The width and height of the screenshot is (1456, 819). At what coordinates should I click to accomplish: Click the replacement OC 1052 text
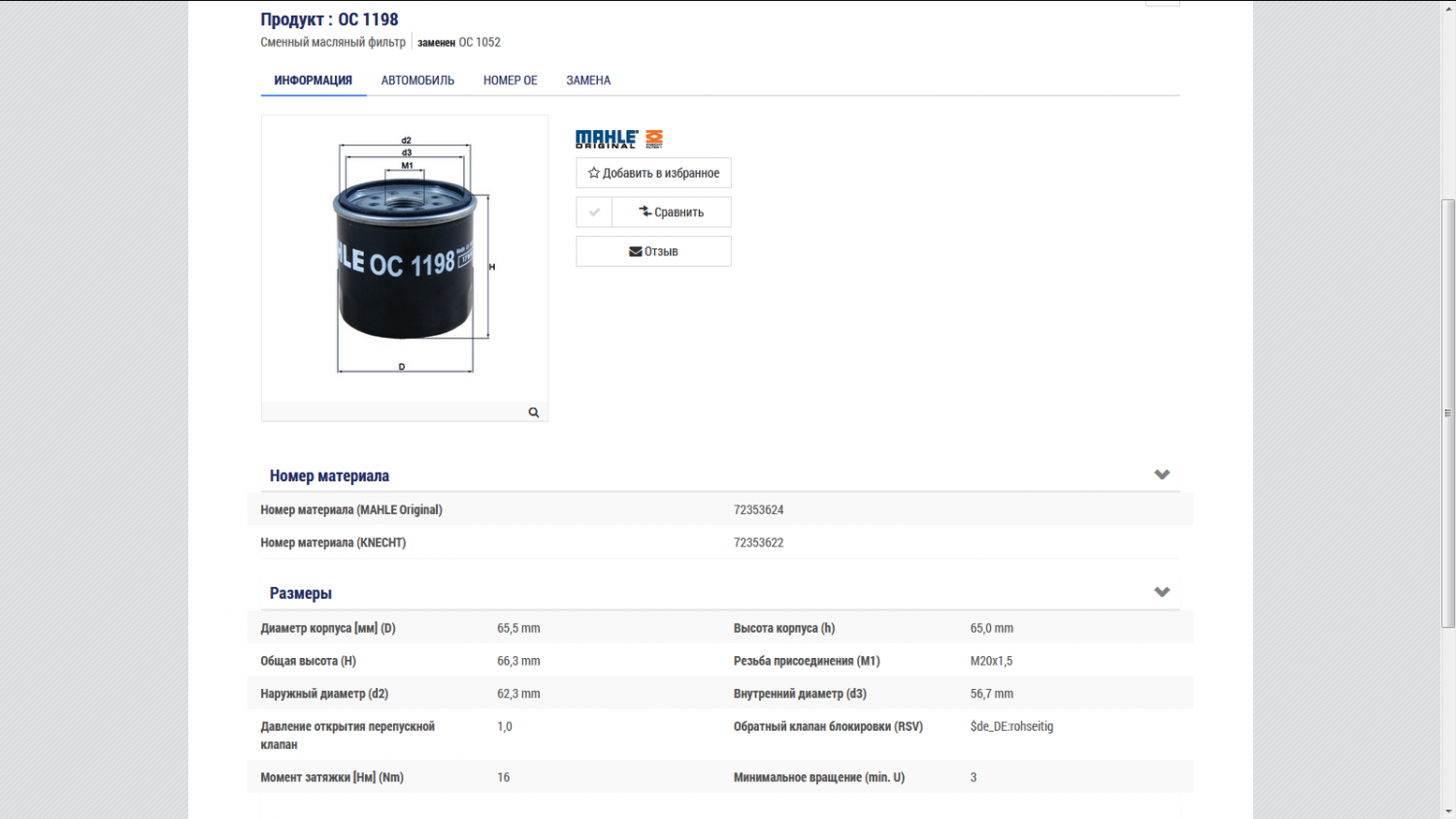pyautogui.click(x=480, y=42)
